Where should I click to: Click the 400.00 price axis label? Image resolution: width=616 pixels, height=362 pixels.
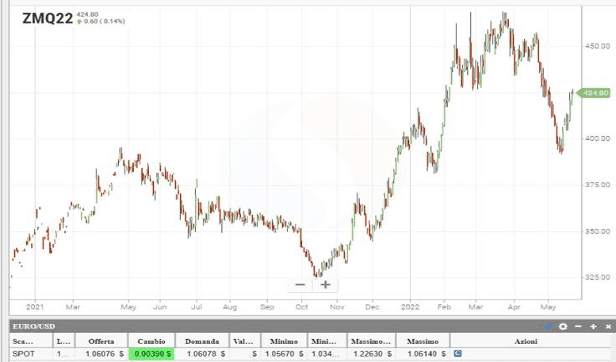pyautogui.click(x=597, y=139)
